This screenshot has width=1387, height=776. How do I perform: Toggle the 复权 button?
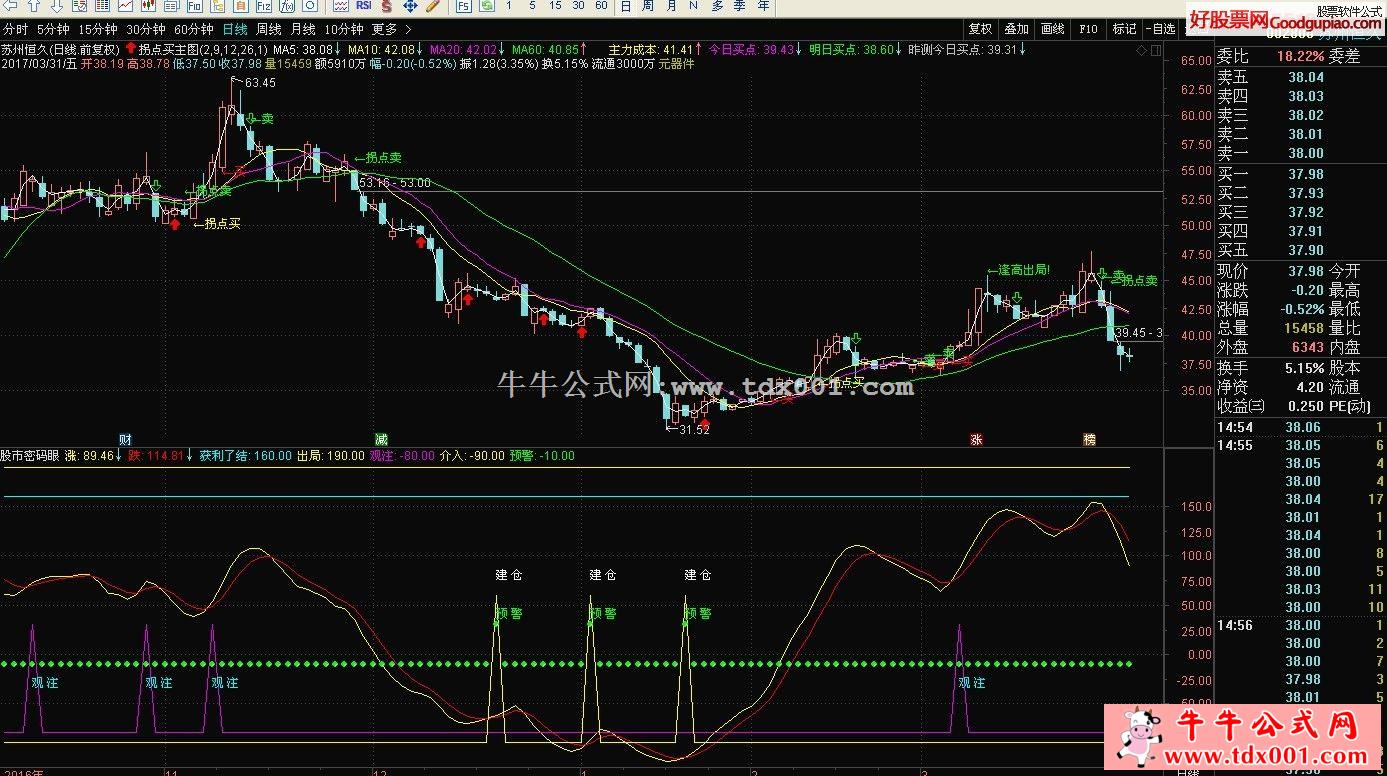click(x=981, y=29)
